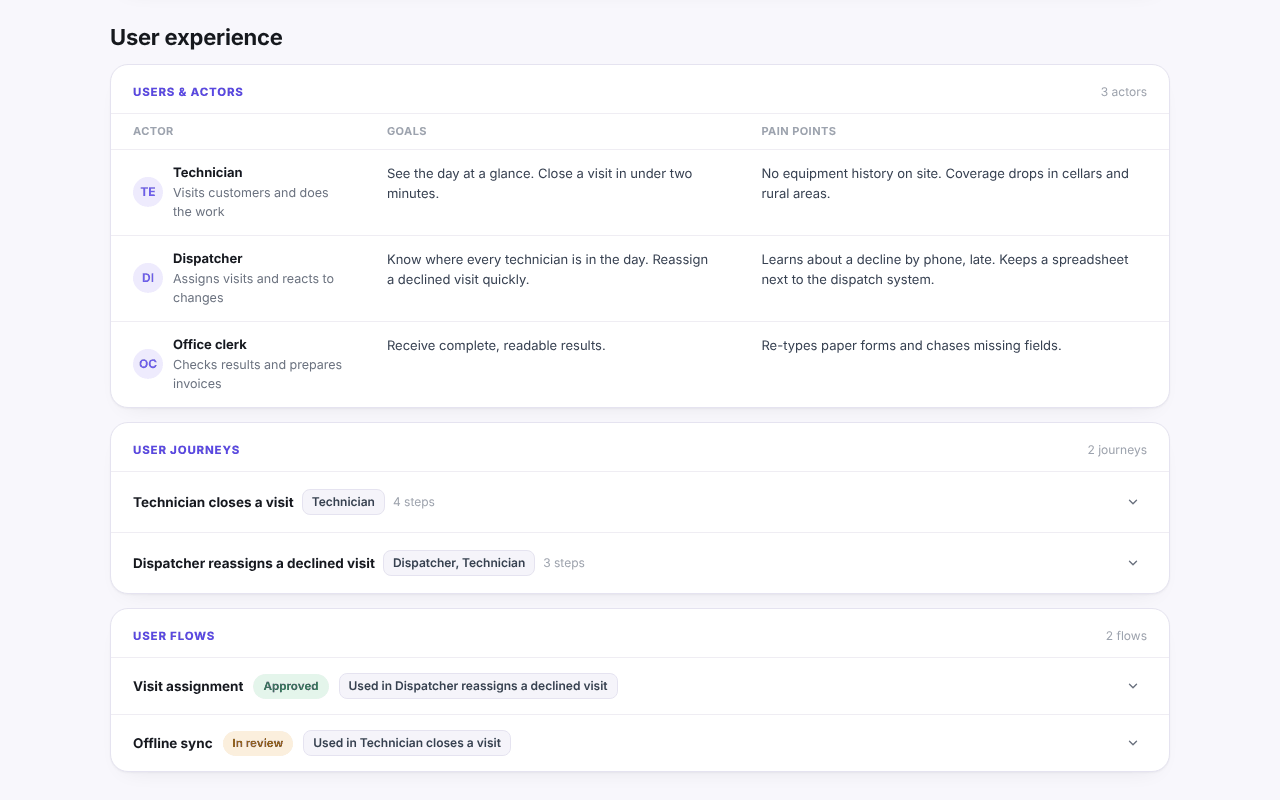The width and height of the screenshot is (1280, 800).
Task: Click the OC avatar for Office clerk
Action: point(148,364)
